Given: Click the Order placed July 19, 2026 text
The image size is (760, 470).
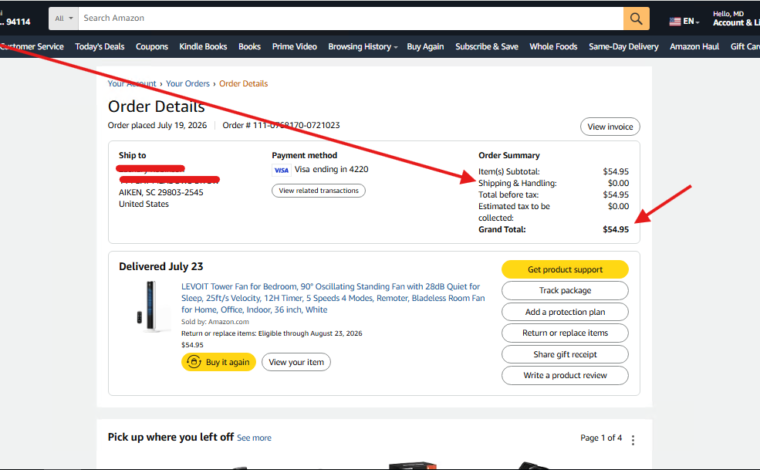Looking at the screenshot, I should [157, 125].
